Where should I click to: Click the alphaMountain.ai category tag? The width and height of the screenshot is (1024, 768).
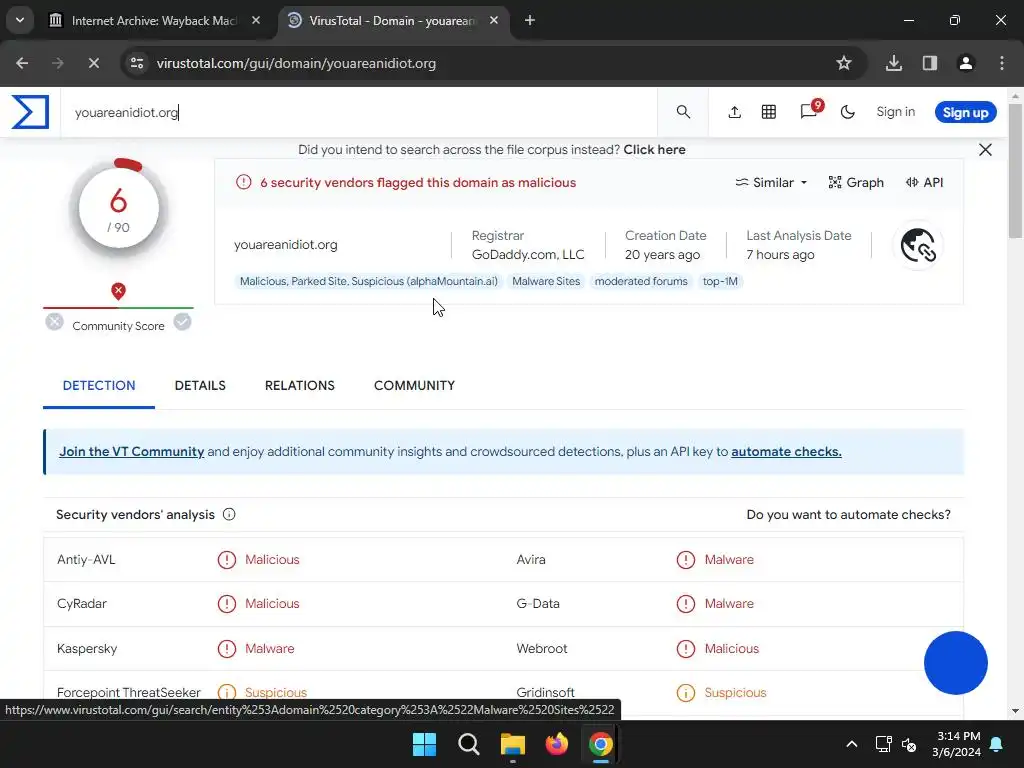click(x=368, y=281)
